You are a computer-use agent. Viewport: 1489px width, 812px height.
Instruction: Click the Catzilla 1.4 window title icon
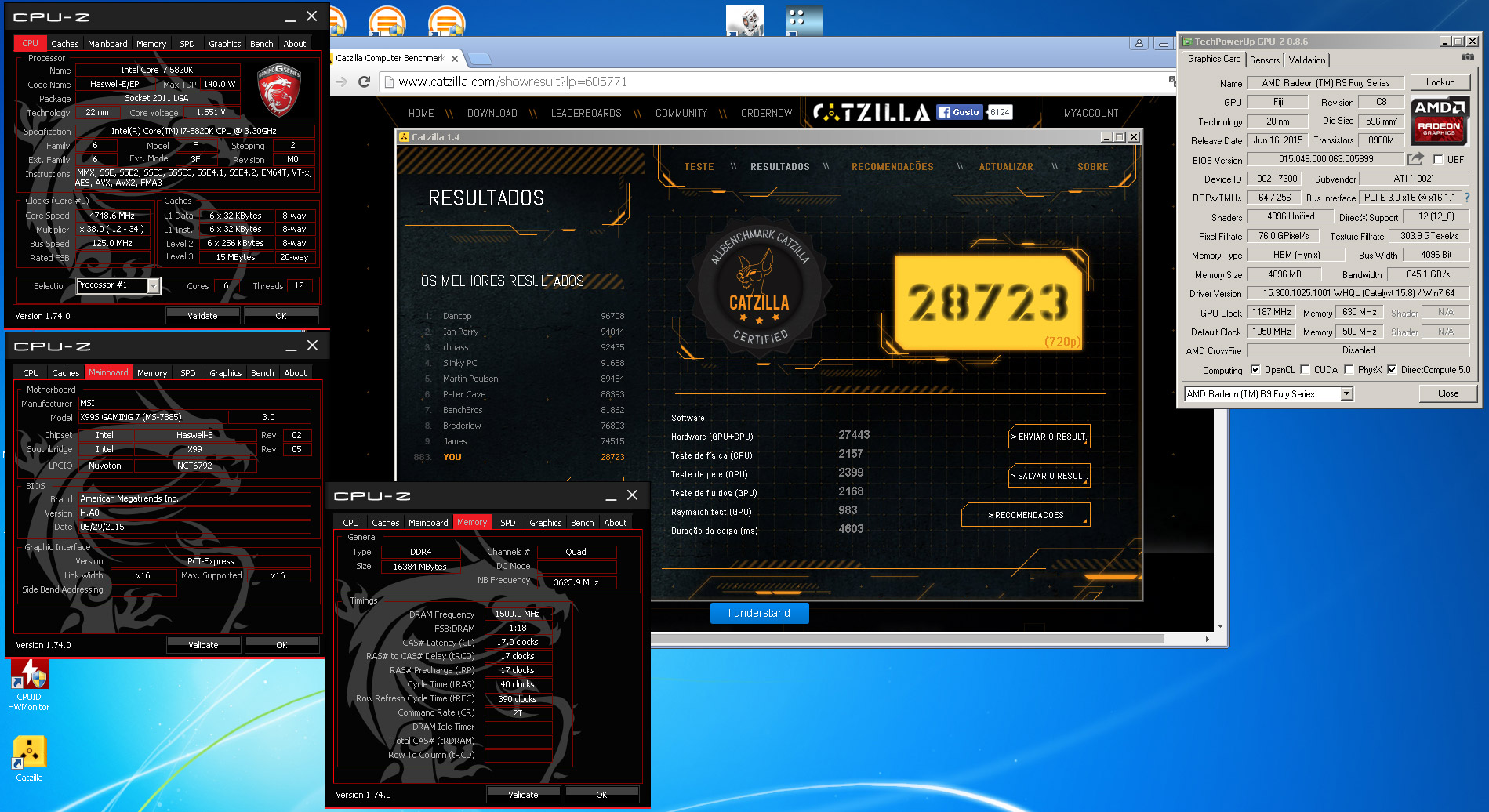pyautogui.click(x=405, y=137)
